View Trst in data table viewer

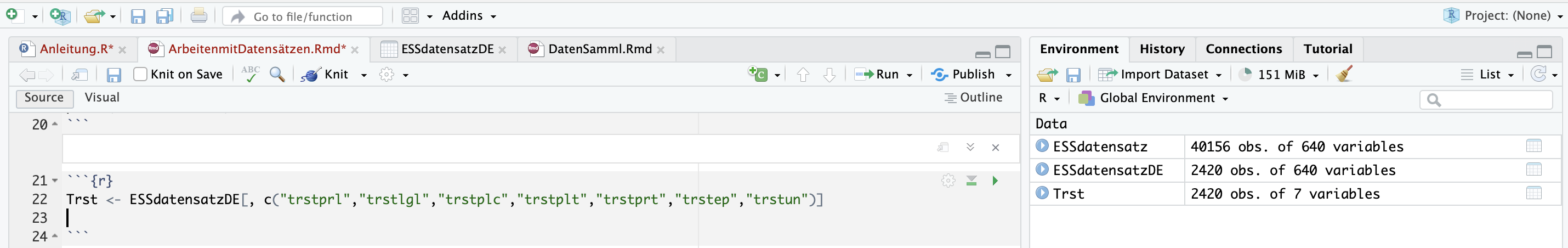(1533, 193)
